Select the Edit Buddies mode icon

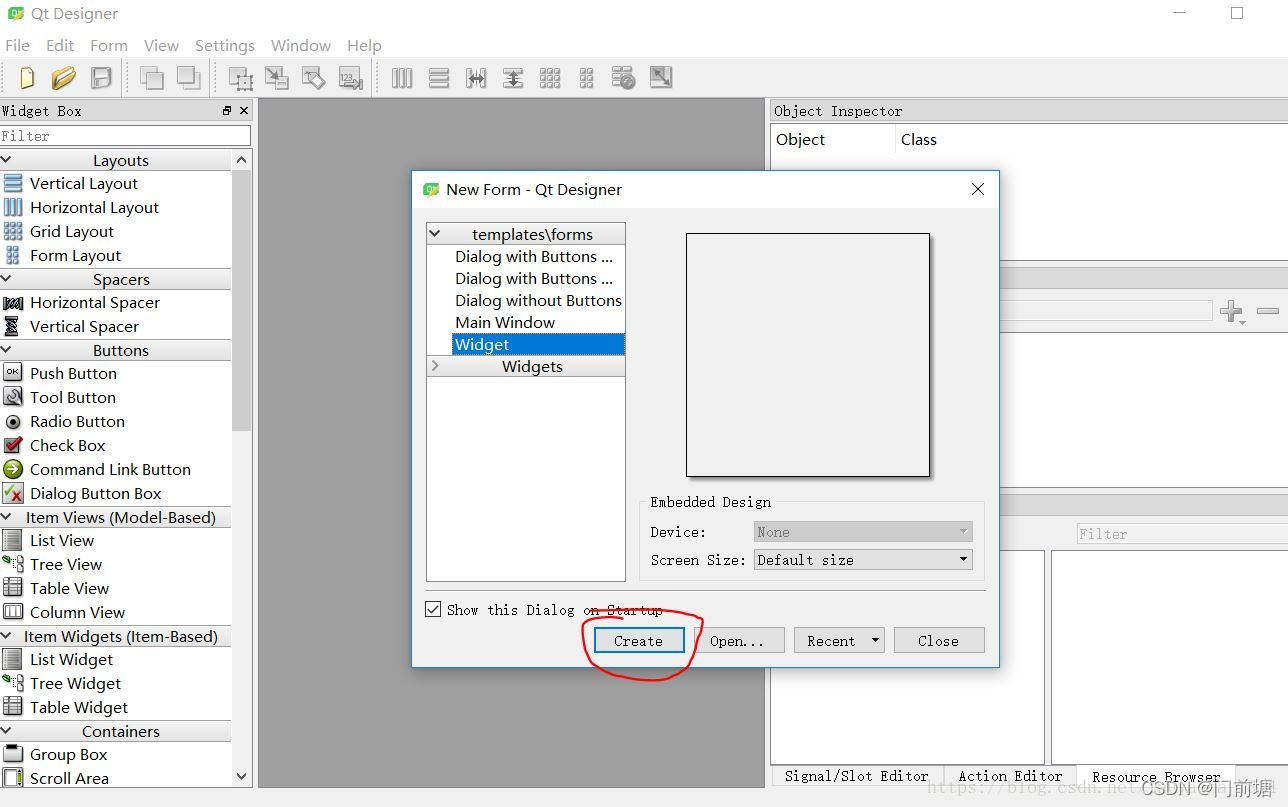pos(313,77)
